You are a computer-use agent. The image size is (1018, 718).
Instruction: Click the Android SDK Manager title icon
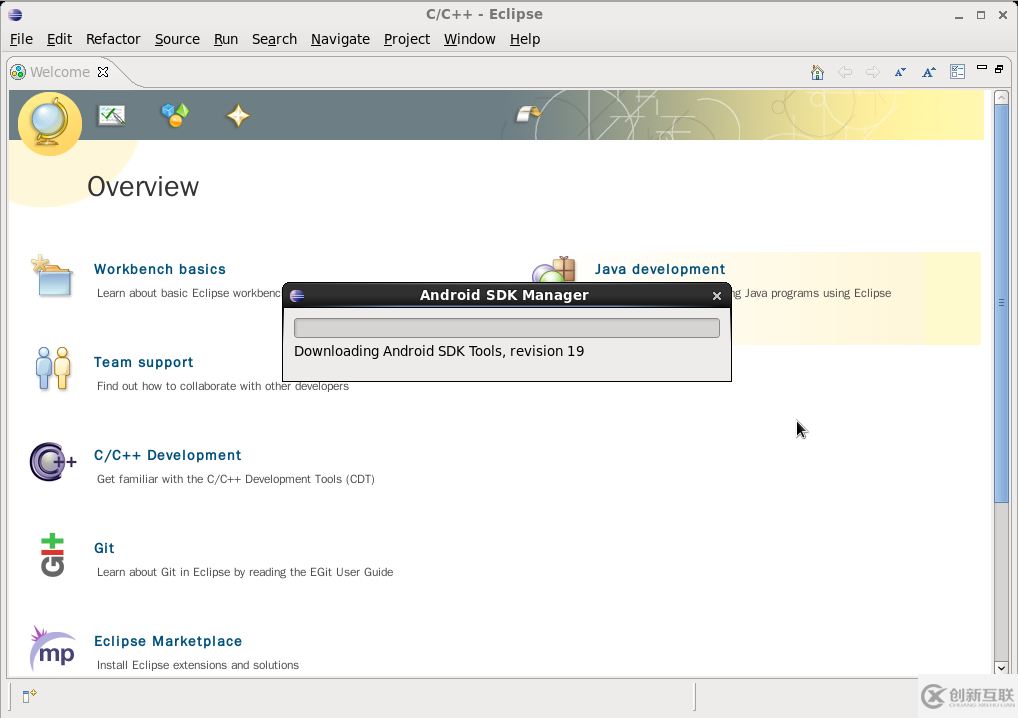(x=297, y=295)
